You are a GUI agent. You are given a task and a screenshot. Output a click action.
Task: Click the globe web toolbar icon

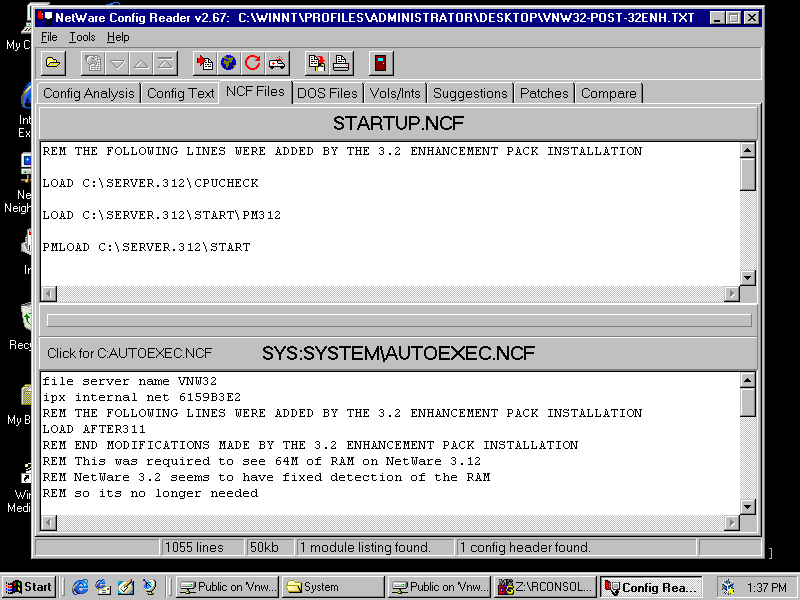[x=229, y=63]
